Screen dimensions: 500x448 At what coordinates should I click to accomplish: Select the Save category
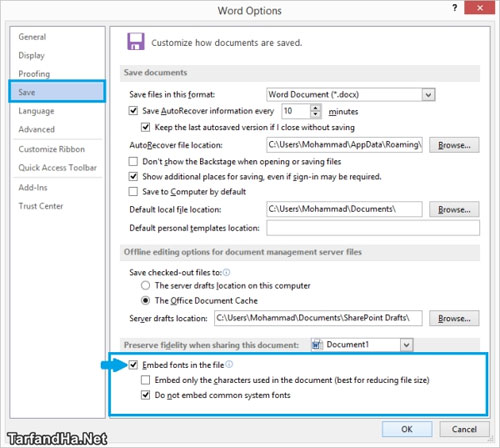click(x=57, y=92)
